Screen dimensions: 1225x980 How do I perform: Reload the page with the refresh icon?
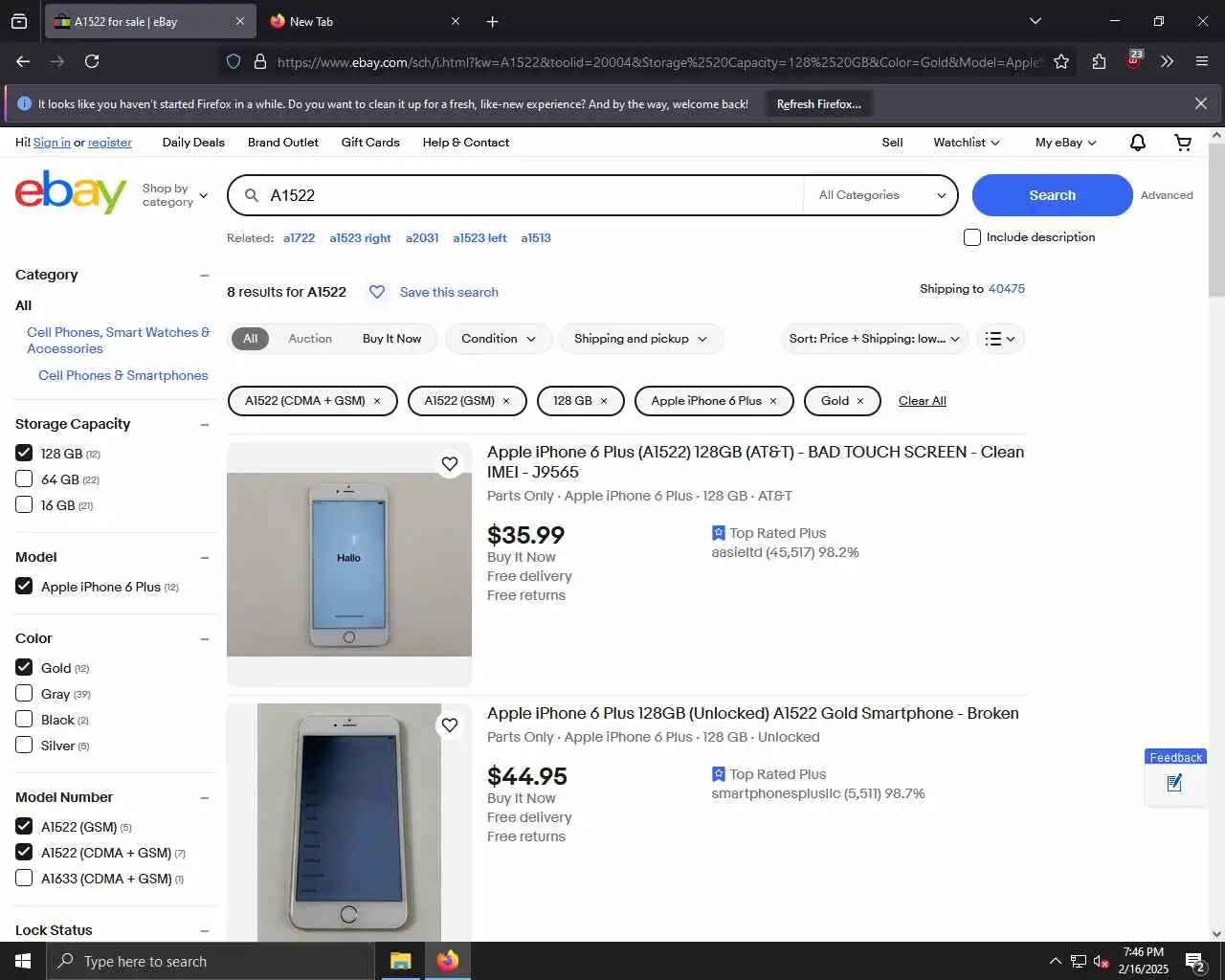(x=92, y=61)
